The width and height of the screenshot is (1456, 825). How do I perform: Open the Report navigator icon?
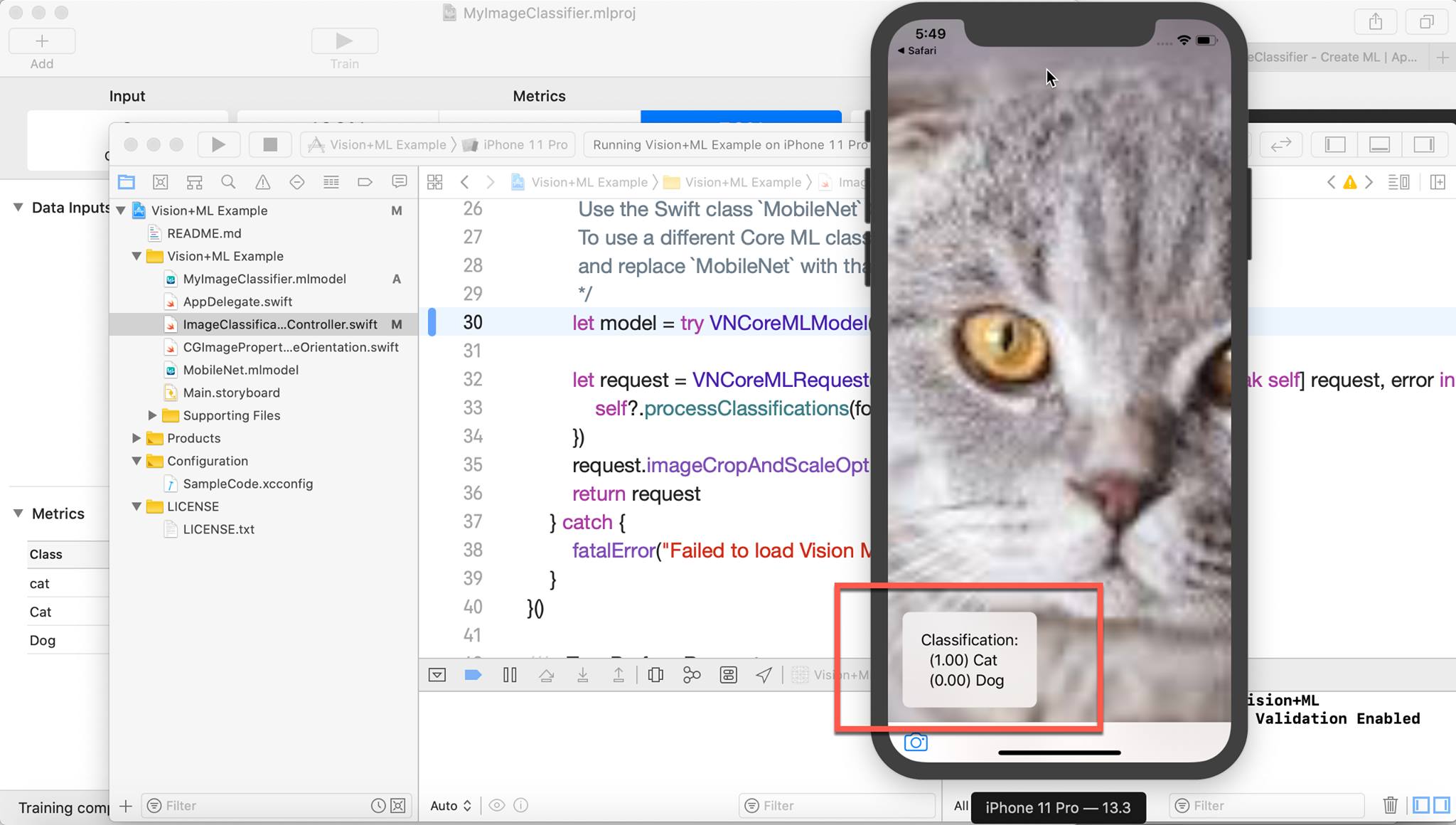400,182
